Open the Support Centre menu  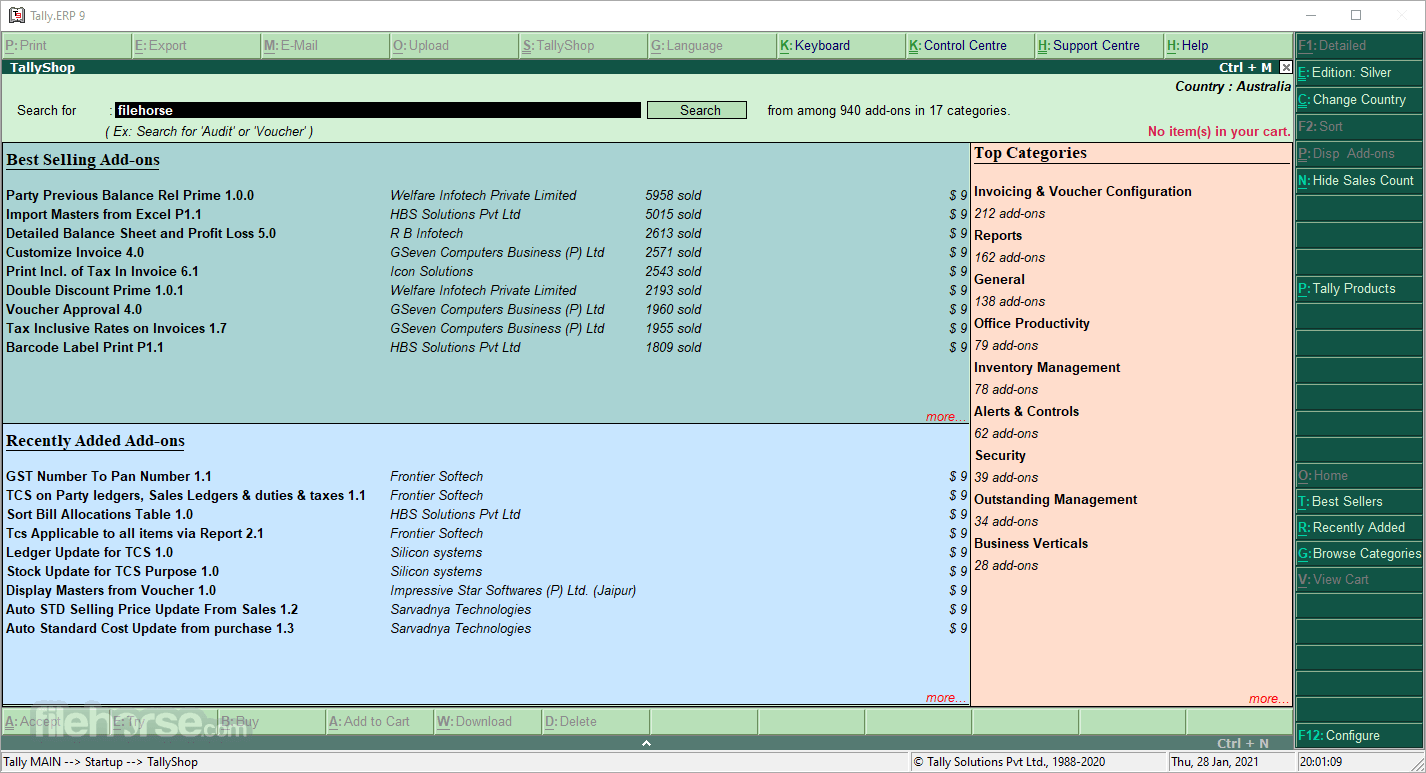click(1099, 45)
